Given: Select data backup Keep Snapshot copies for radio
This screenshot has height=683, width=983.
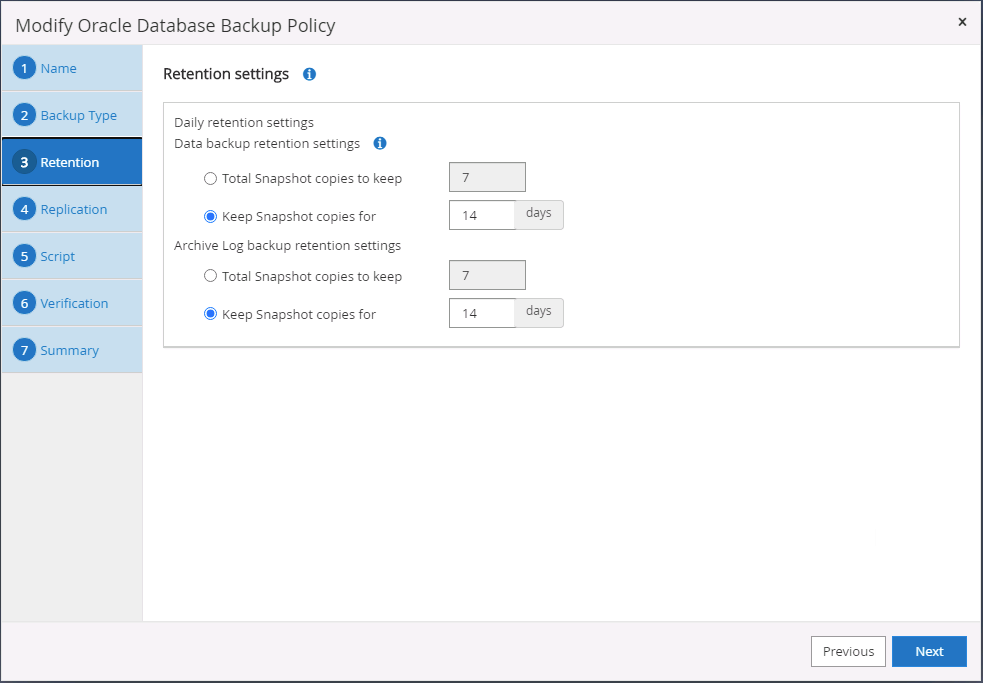Looking at the screenshot, I should pyautogui.click(x=210, y=216).
